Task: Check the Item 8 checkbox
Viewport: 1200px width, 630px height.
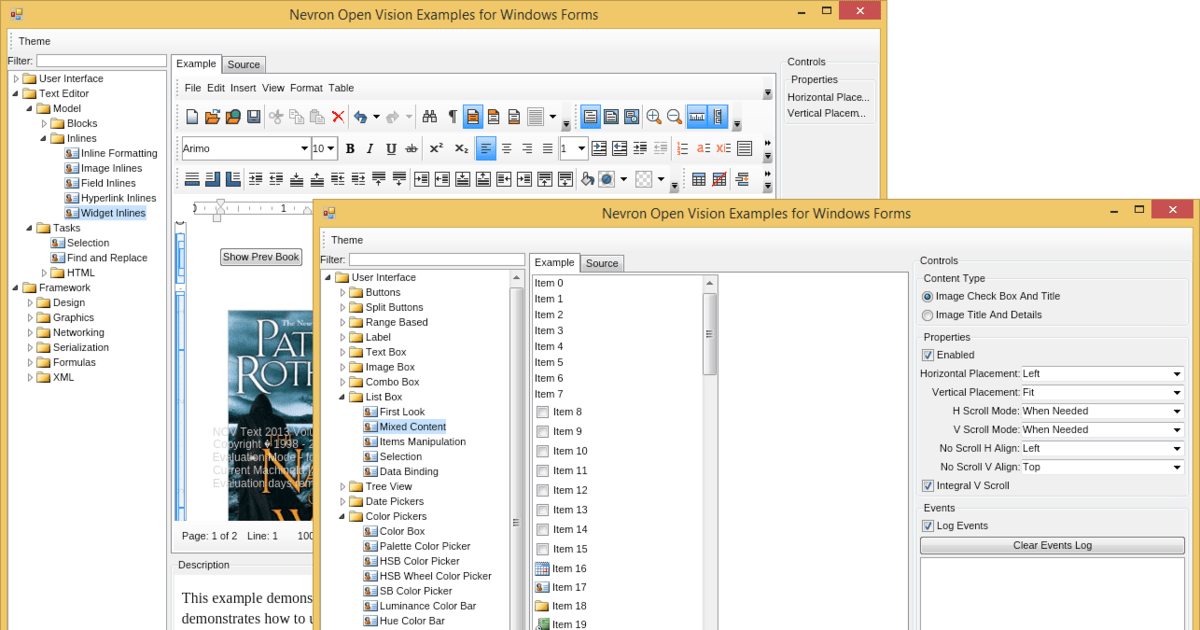Action: click(542, 412)
